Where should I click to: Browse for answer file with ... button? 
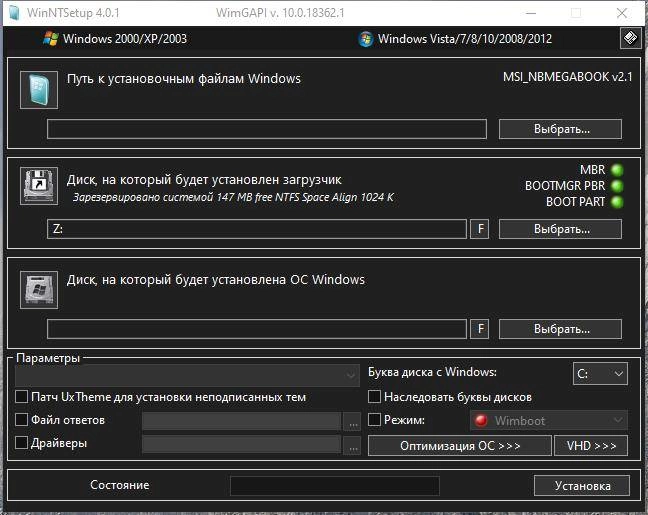click(x=353, y=422)
